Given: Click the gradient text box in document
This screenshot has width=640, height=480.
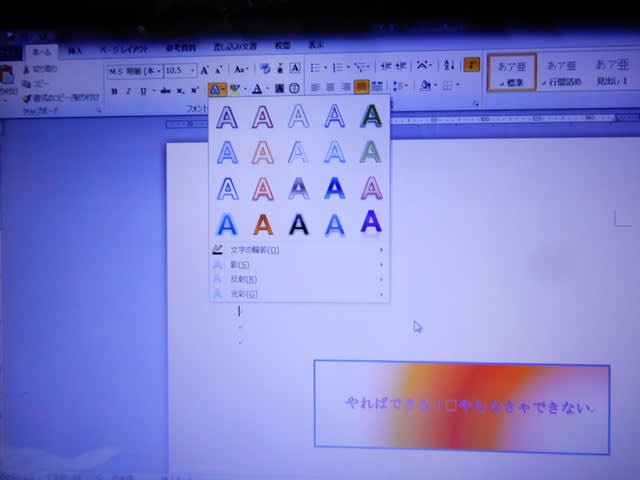Looking at the screenshot, I should coord(461,406).
